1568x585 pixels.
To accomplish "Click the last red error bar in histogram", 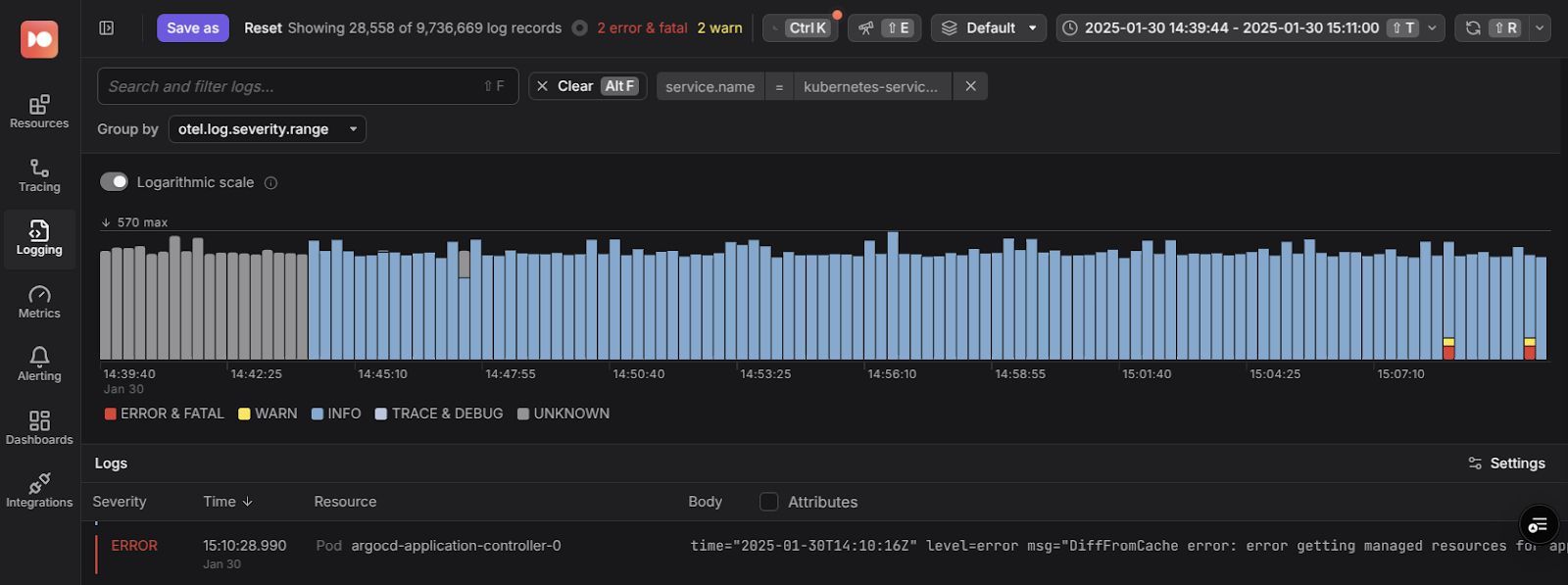I will [x=1530, y=353].
